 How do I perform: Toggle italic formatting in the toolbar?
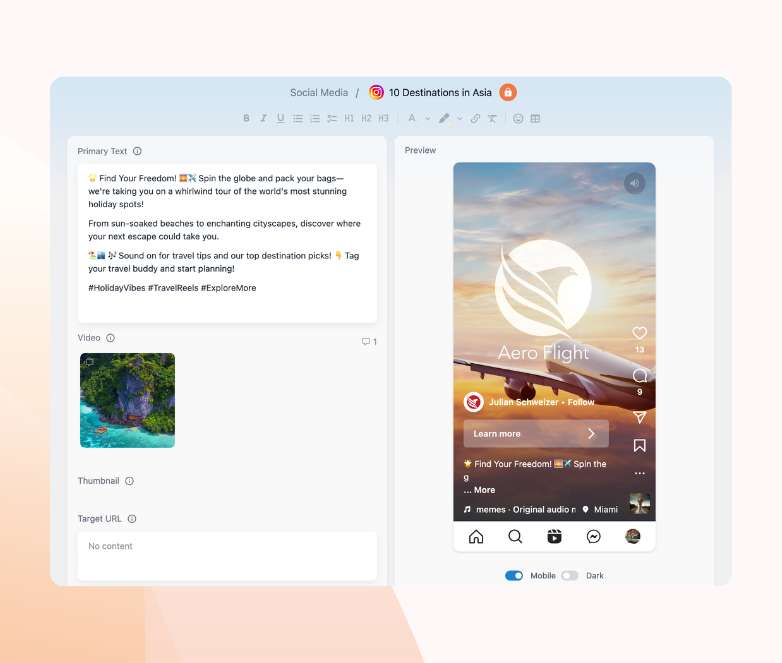(x=263, y=118)
